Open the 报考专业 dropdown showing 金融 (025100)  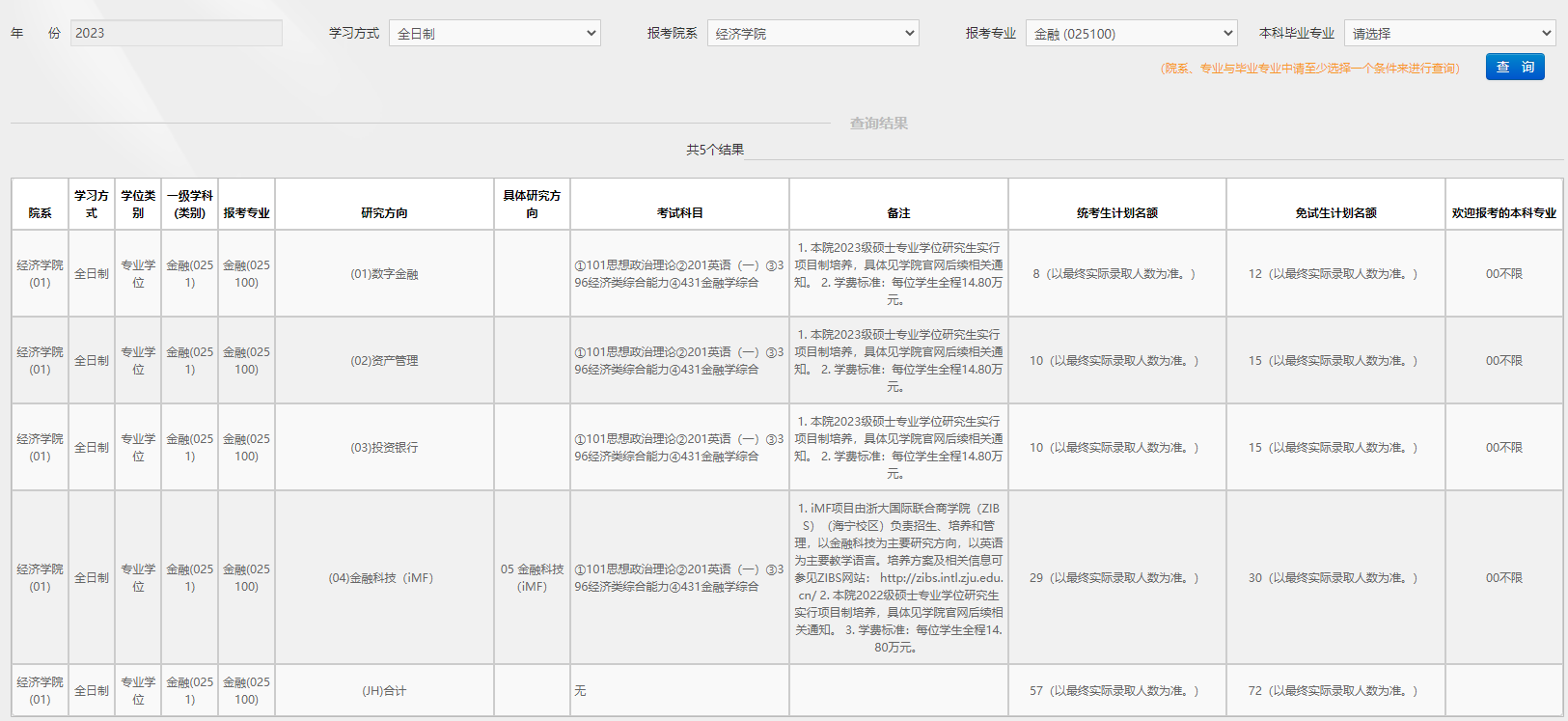(x=1131, y=33)
